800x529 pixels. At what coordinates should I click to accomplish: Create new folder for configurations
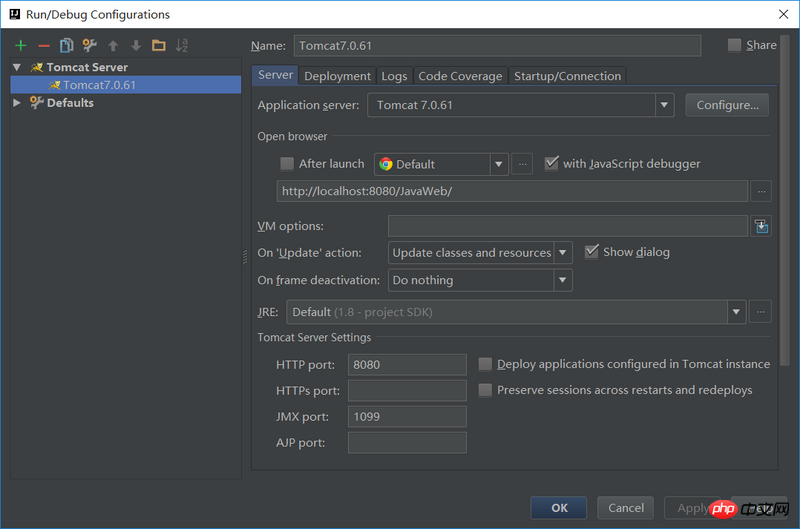pos(159,45)
